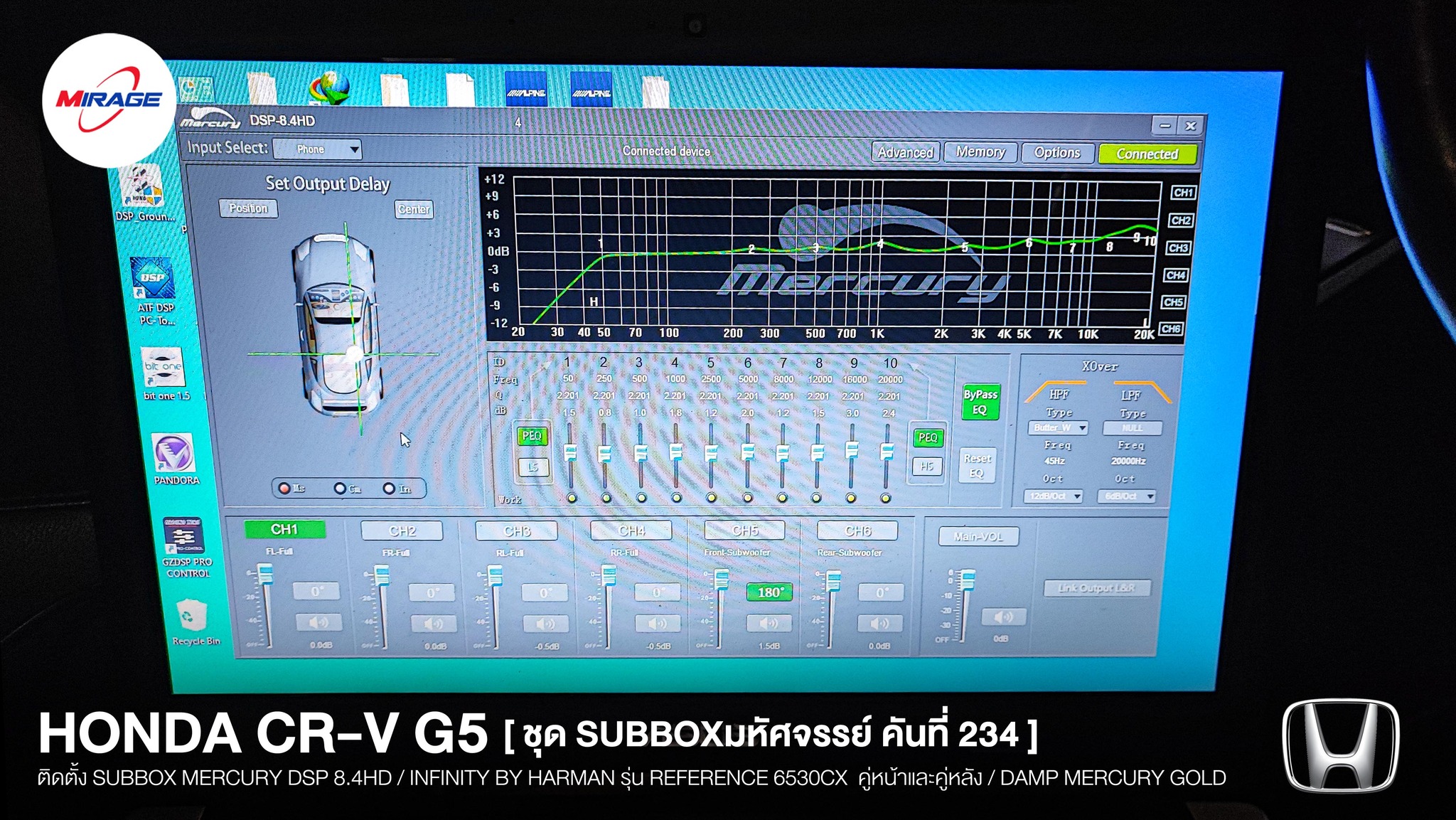
Task: Click the green Connected button
Action: pos(1147,154)
